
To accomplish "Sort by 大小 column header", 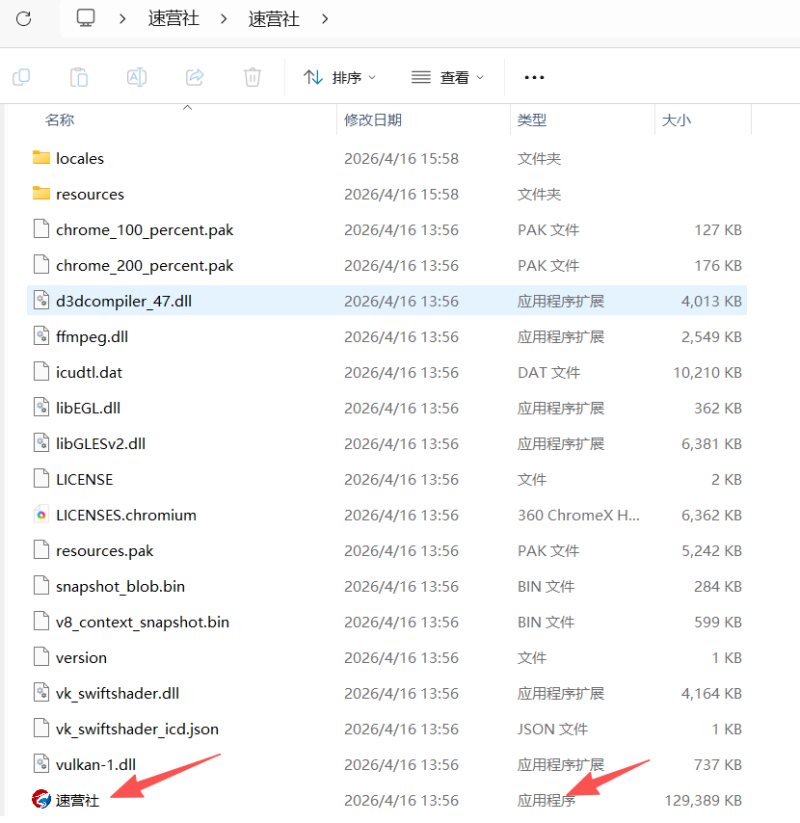I will (x=676, y=120).
